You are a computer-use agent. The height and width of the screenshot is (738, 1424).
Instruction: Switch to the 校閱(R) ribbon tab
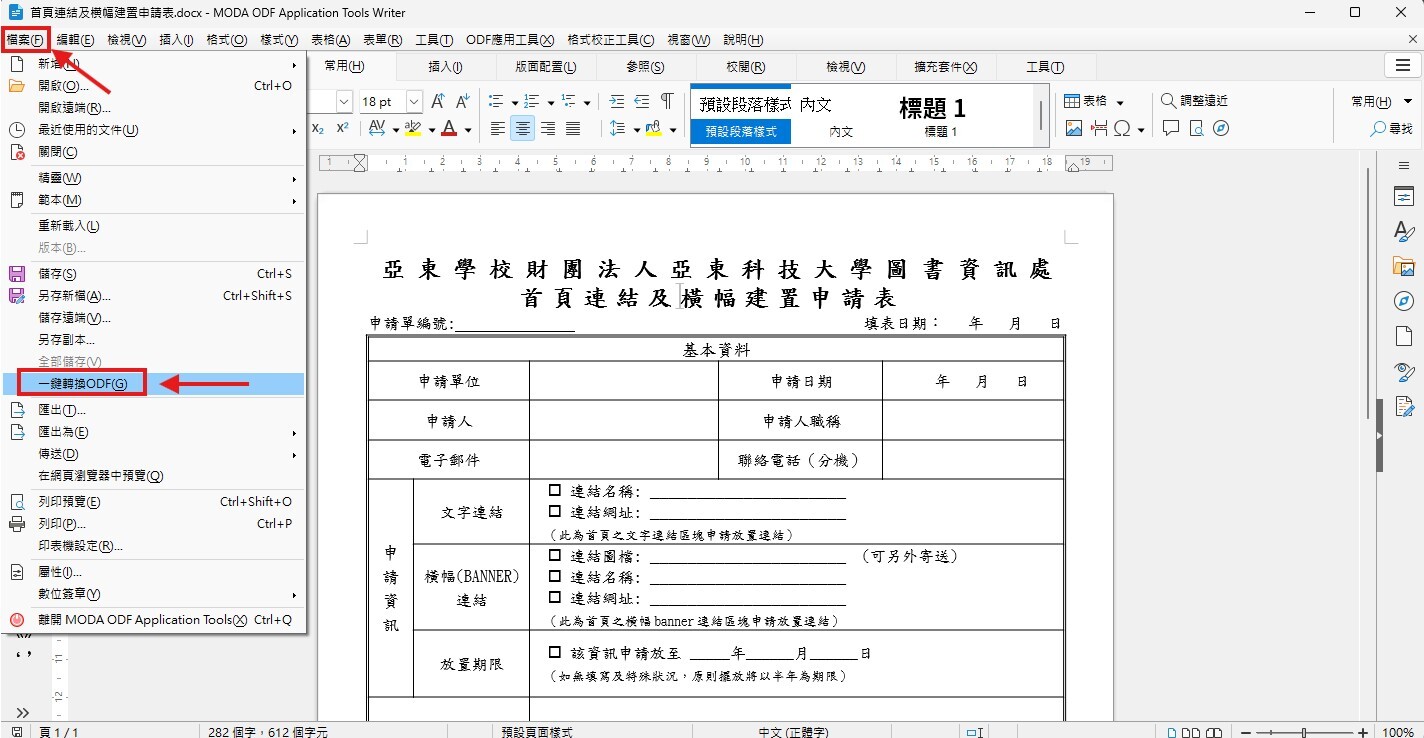coord(745,67)
